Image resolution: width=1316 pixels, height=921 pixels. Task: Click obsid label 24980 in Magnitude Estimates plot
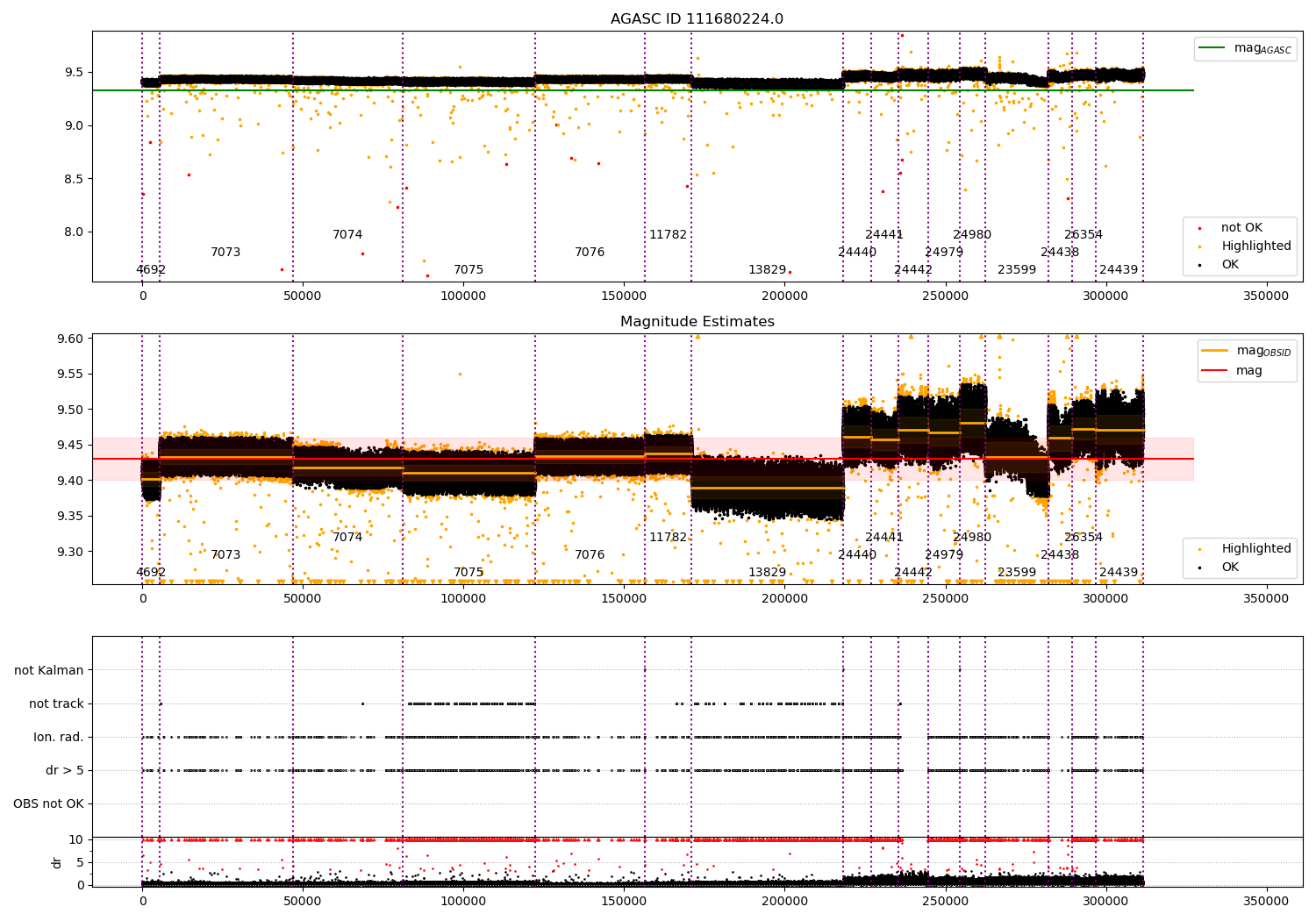click(x=972, y=538)
